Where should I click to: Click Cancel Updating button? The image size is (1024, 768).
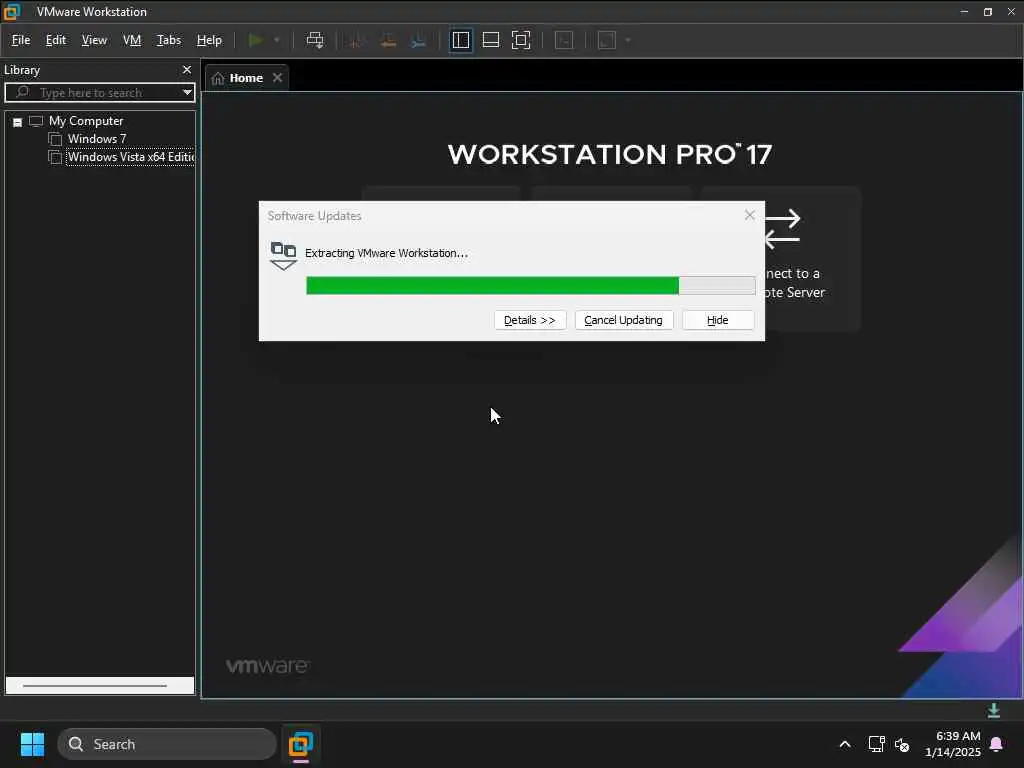coord(623,320)
